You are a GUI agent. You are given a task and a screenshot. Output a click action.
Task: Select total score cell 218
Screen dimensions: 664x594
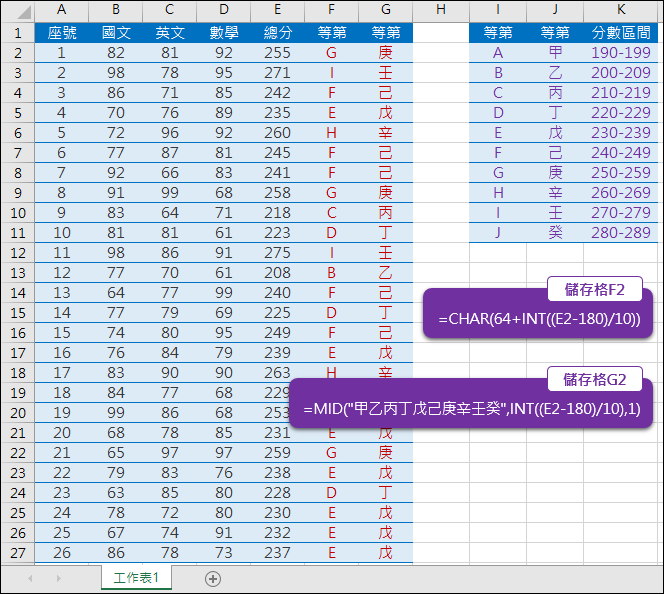[x=277, y=213]
